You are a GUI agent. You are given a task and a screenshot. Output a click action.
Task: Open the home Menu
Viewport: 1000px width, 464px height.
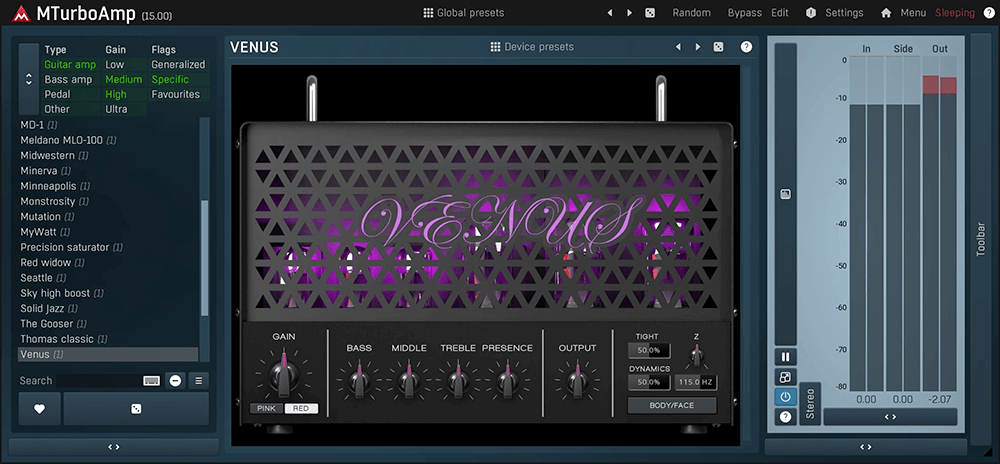[x=904, y=13]
